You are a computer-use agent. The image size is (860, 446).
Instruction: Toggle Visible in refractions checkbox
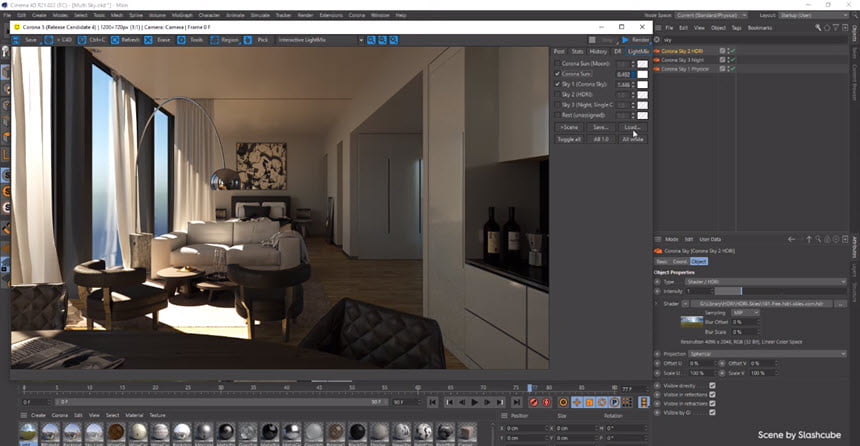tap(712, 403)
